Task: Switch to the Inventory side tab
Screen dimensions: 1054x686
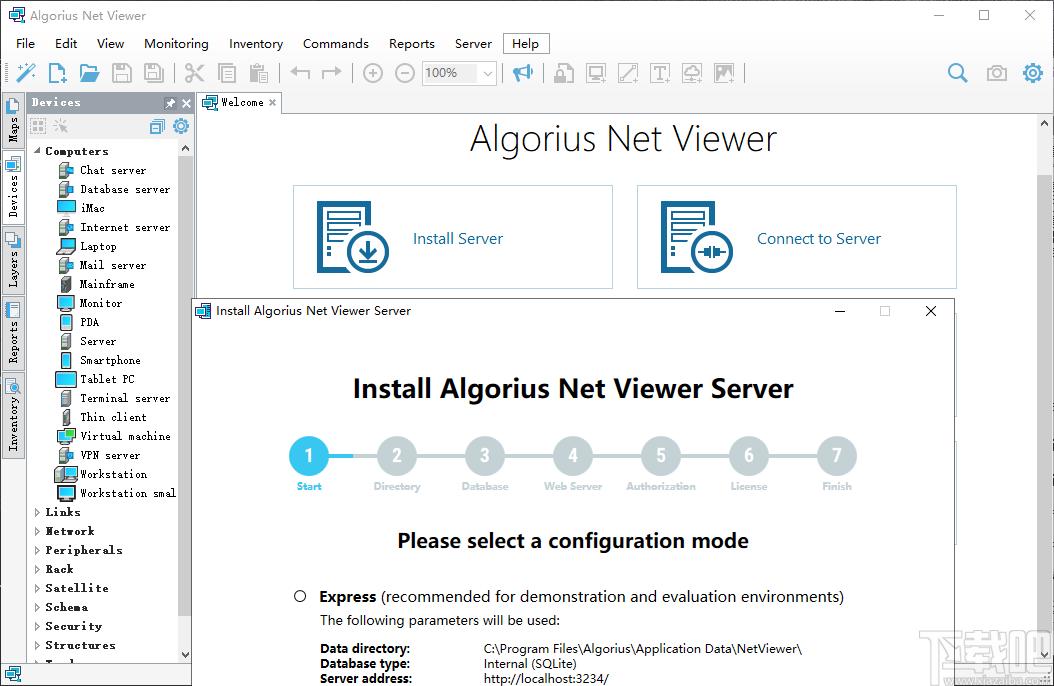Action: [13, 415]
